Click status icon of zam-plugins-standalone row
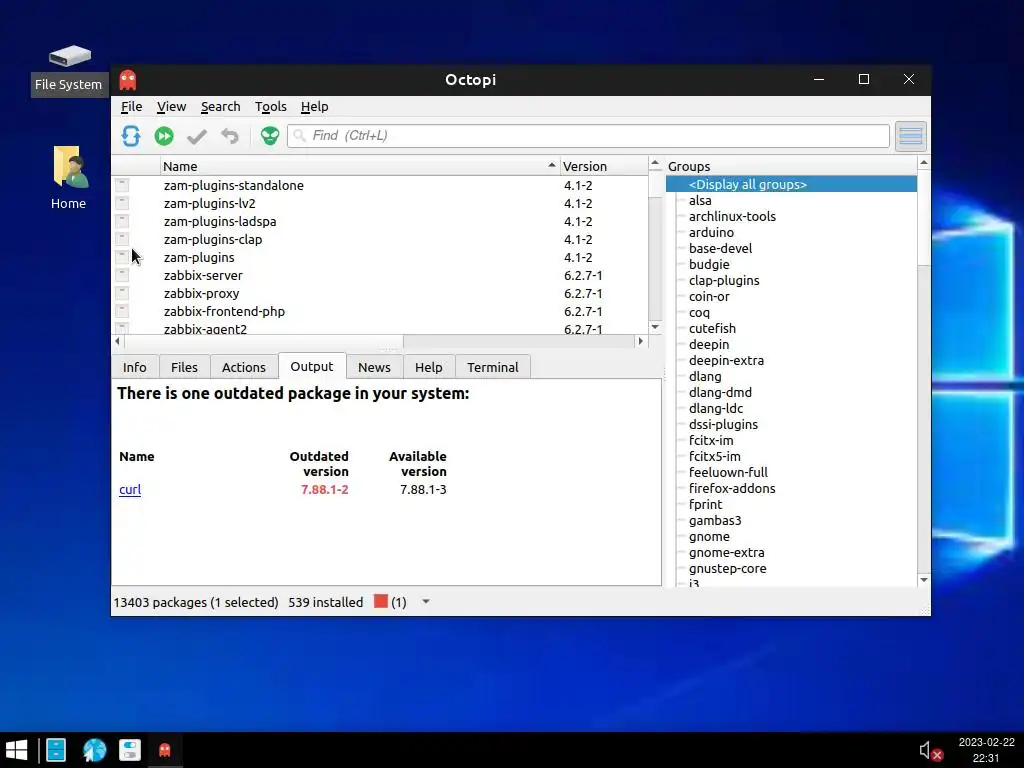1024x768 pixels. tap(122, 185)
